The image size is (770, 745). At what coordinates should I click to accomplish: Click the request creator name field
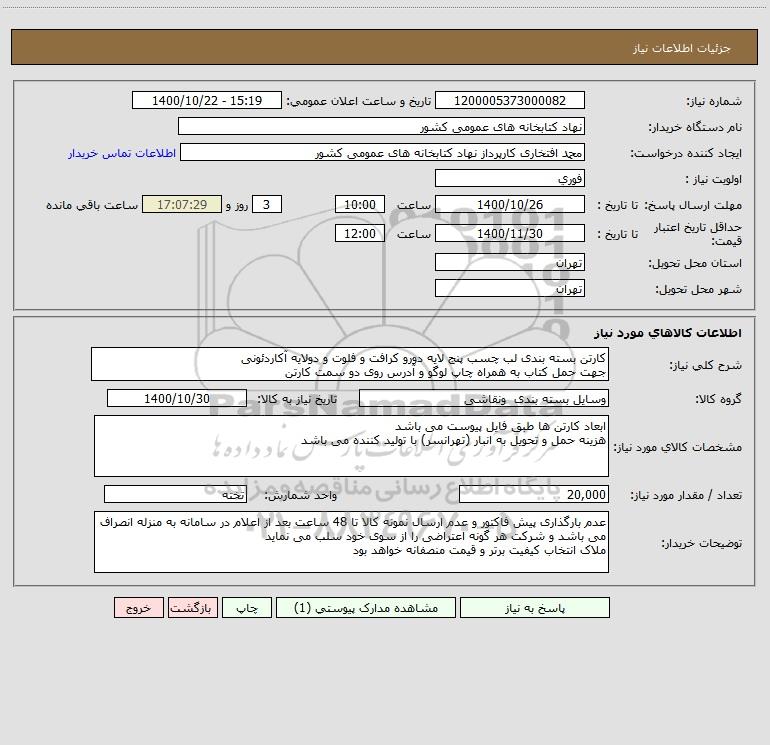coord(383,152)
